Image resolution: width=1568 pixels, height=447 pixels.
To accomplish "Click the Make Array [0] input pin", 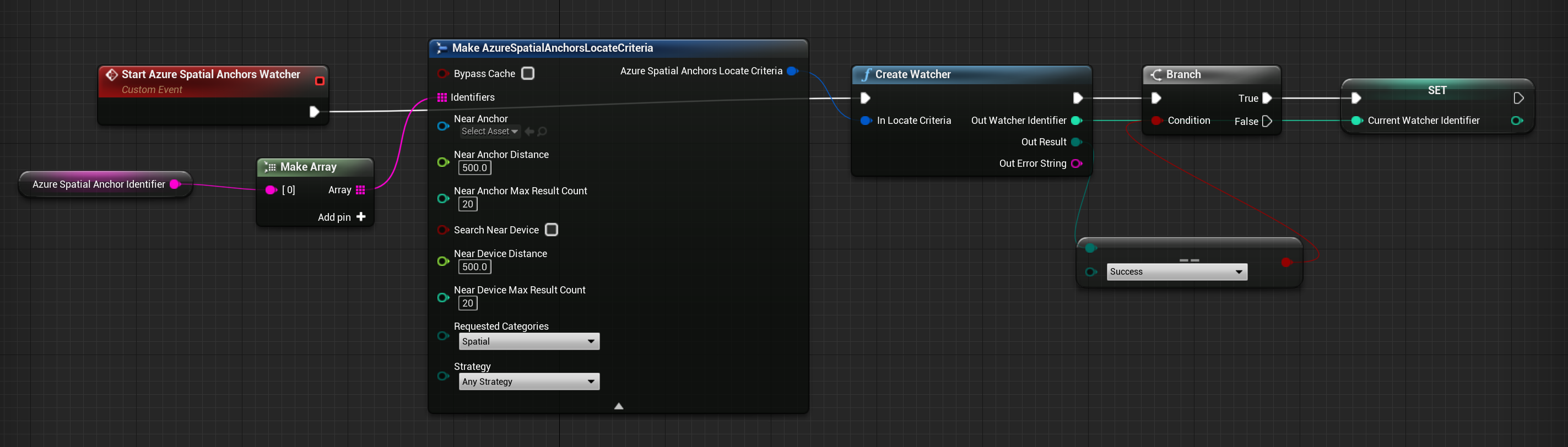I will [271, 190].
